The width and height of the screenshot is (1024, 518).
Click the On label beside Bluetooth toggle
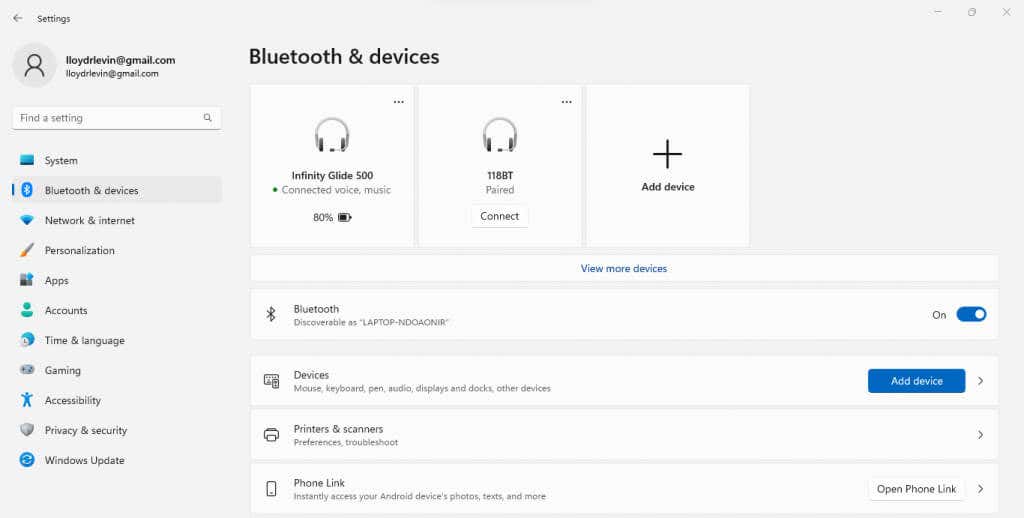point(939,315)
